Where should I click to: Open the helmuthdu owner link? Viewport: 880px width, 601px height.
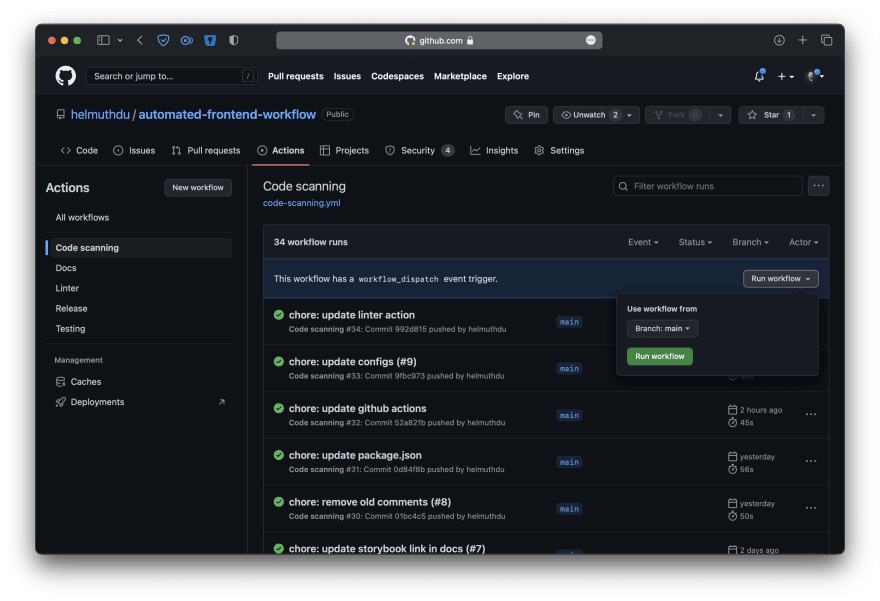tap(100, 114)
